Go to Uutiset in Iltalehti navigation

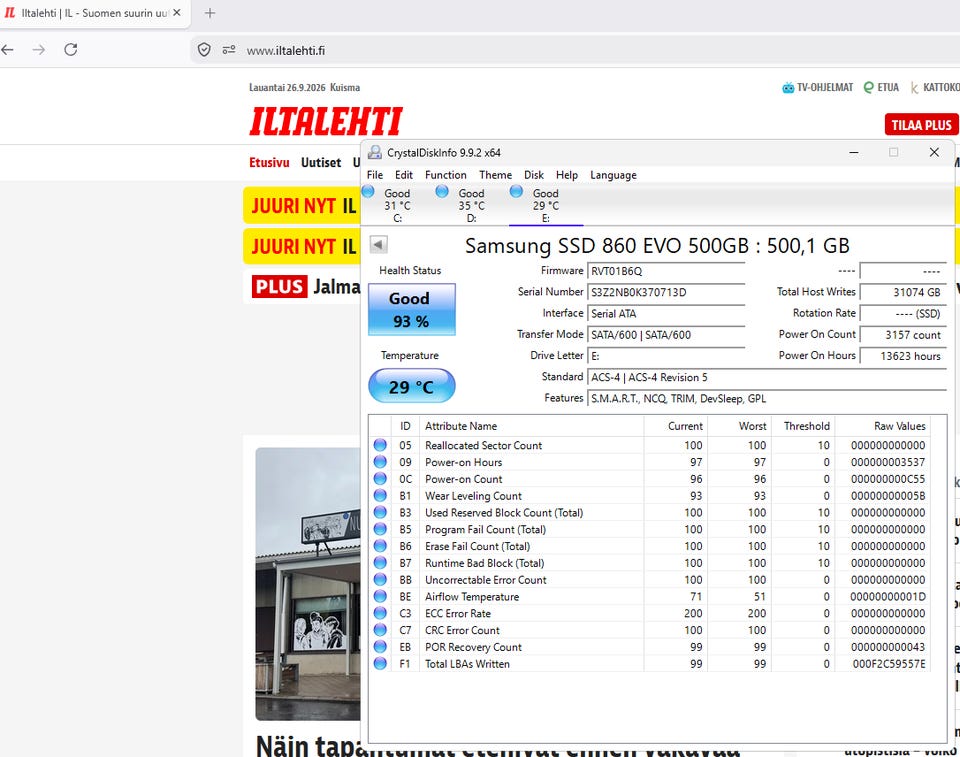pyautogui.click(x=321, y=162)
